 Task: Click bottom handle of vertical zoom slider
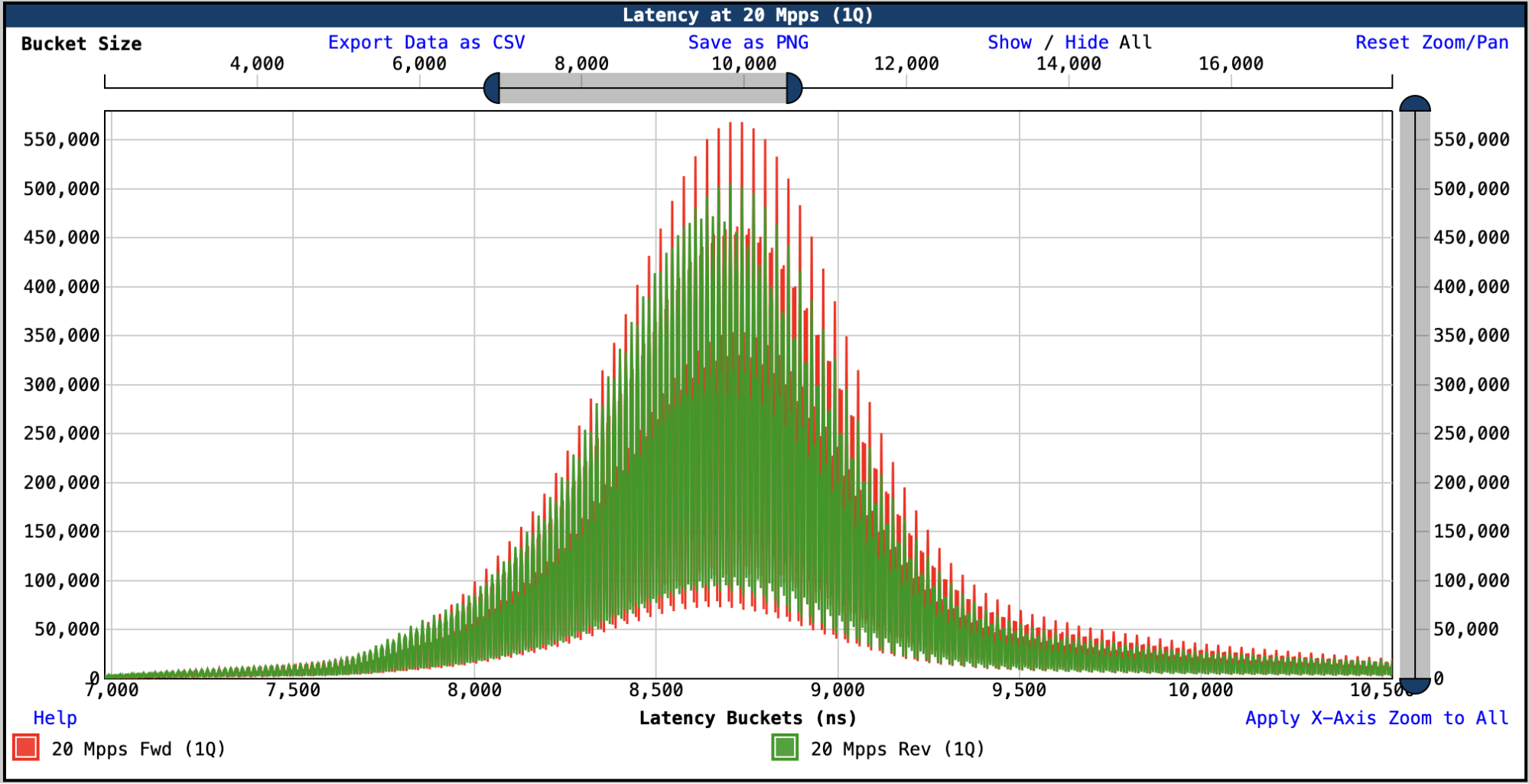tap(1415, 685)
